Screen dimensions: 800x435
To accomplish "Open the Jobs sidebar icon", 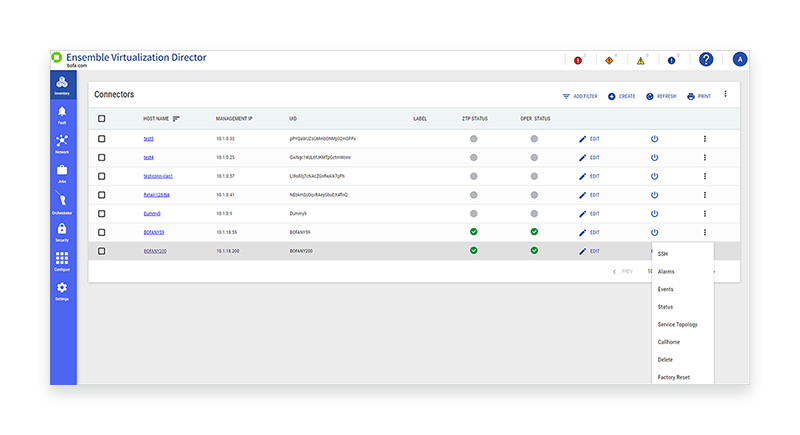I will click(x=62, y=172).
